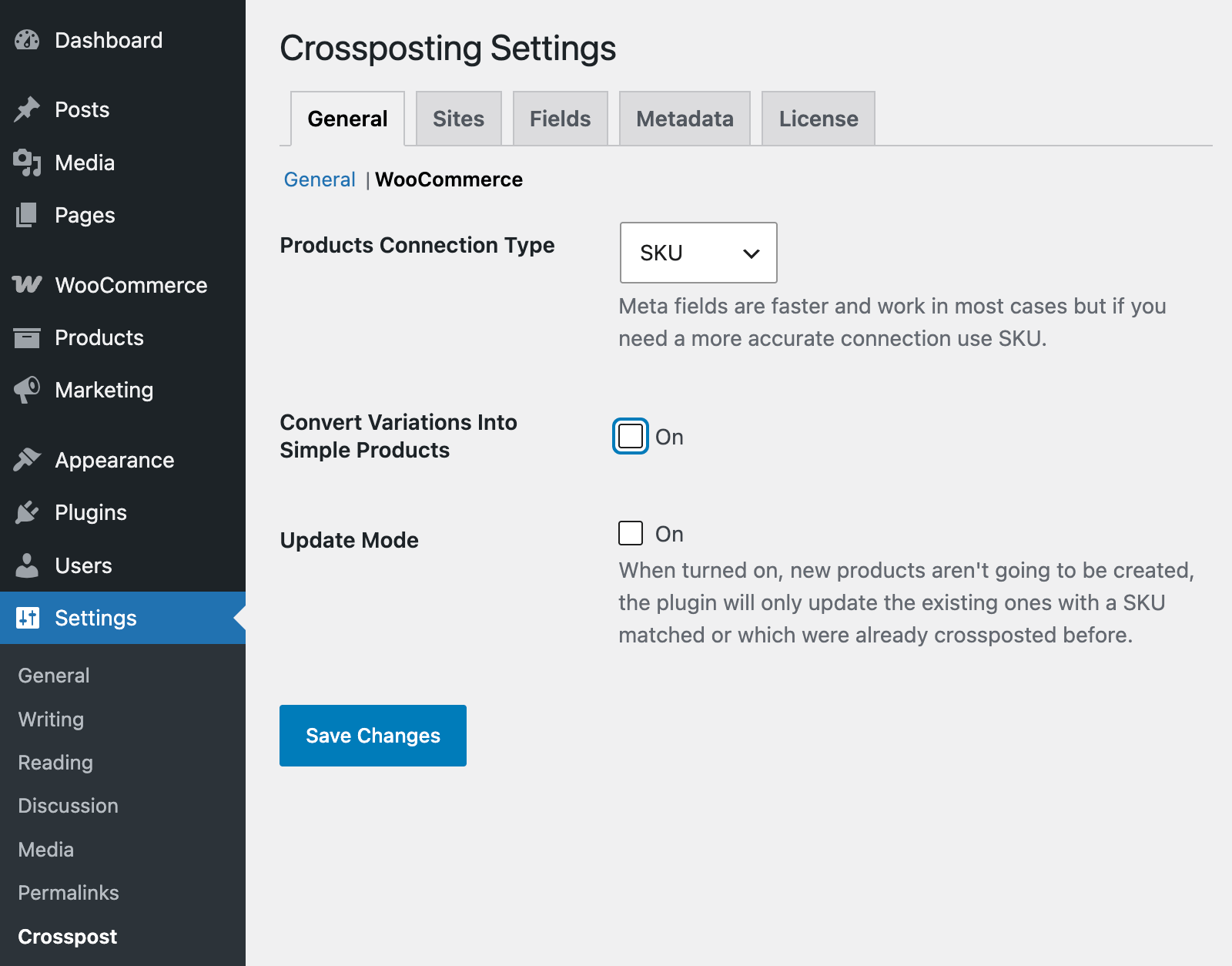Click the 'When turned on, new products' description
The width and height of the screenshot is (1232, 966).
[x=907, y=602]
